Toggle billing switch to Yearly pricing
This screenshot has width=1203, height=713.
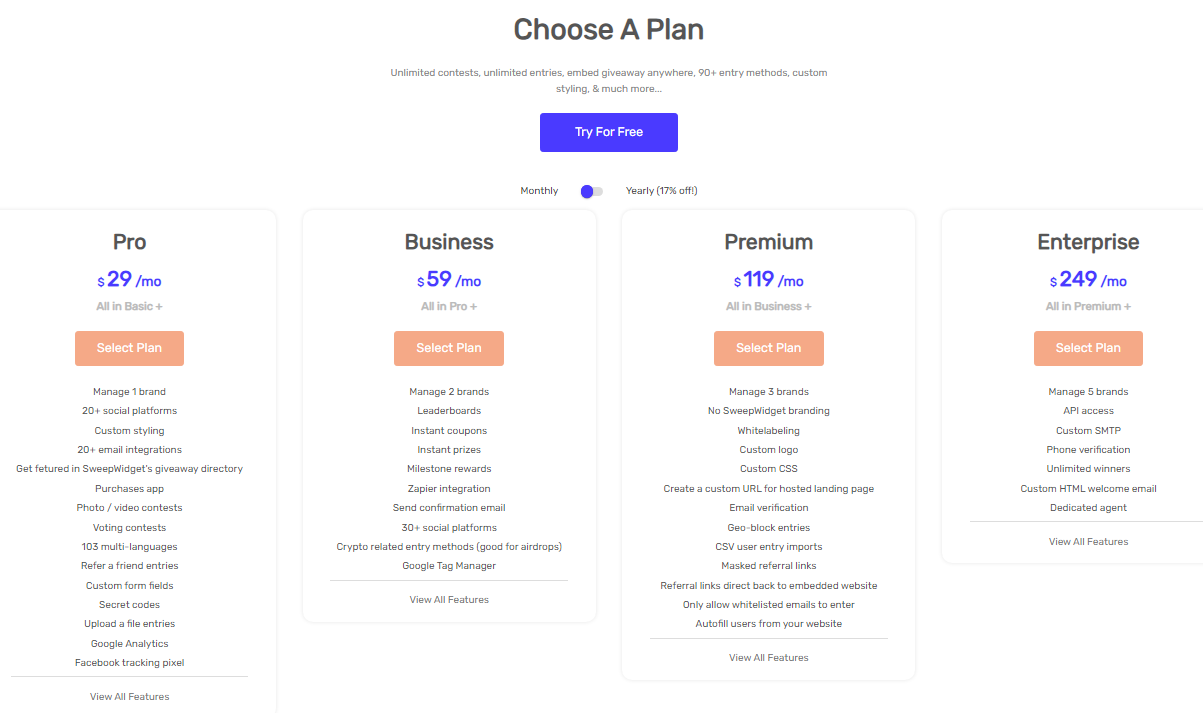click(x=590, y=190)
